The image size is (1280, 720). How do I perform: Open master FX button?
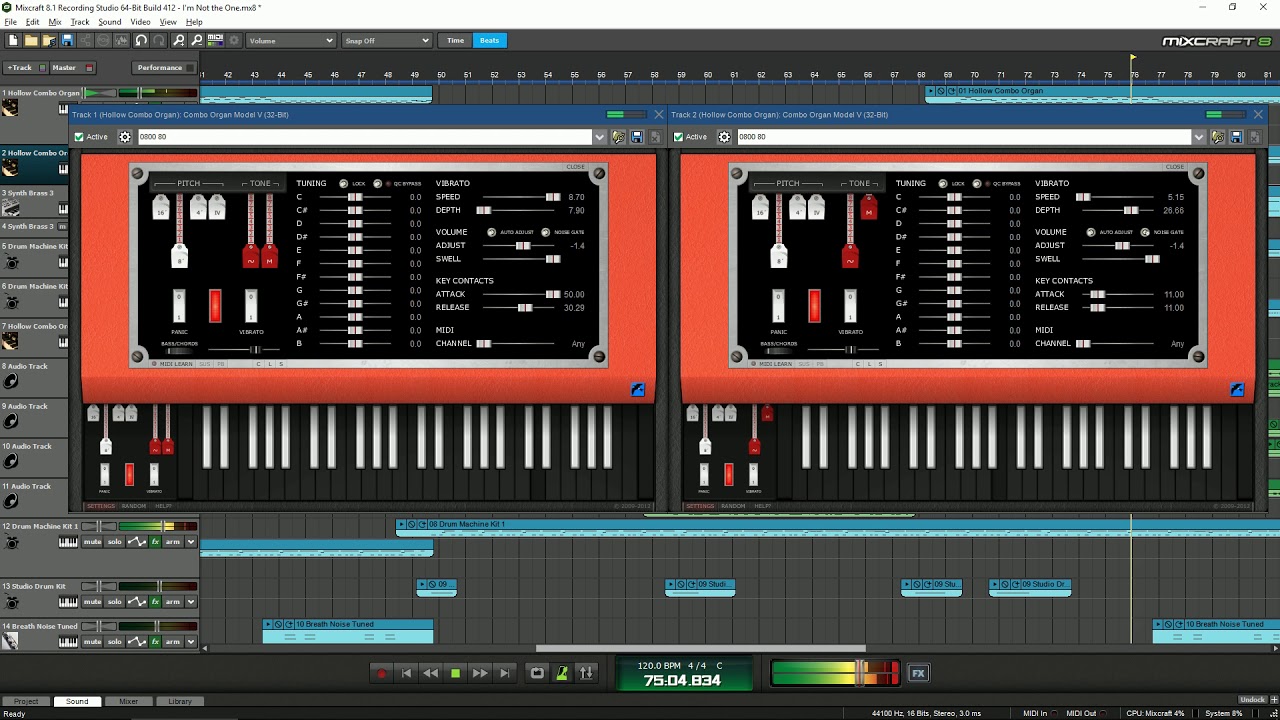pyautogui.click(x=918, y=673)
